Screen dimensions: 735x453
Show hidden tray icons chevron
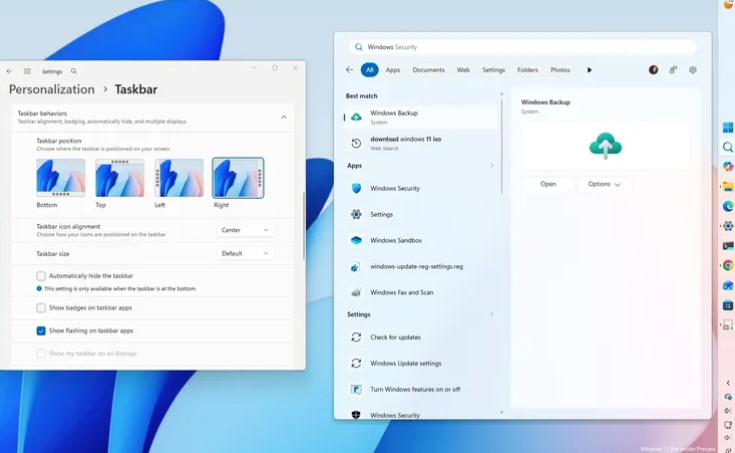728,383
